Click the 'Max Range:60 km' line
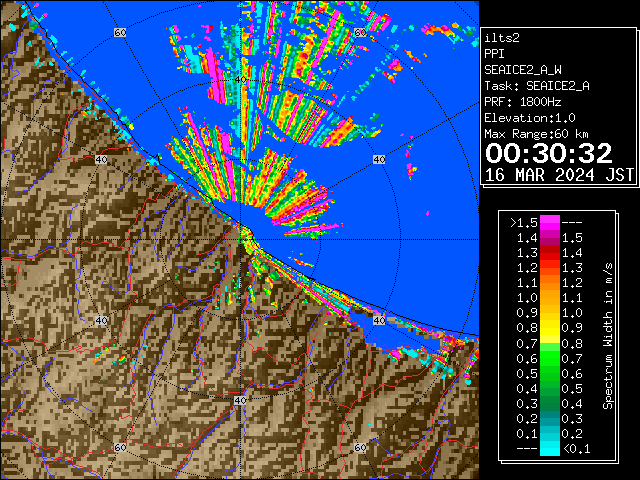This screenshot has height=480, width=640. click(x=536, y=134)
